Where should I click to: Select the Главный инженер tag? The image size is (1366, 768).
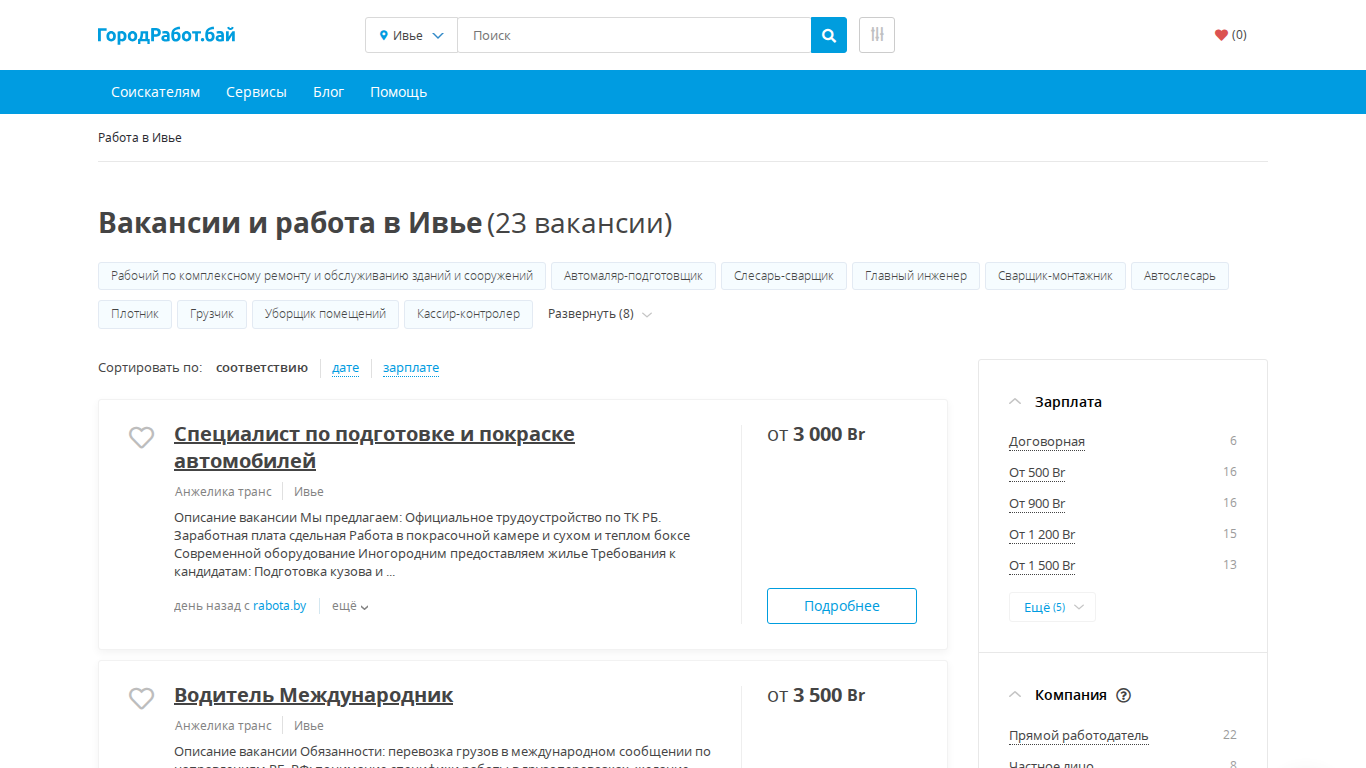916,276
